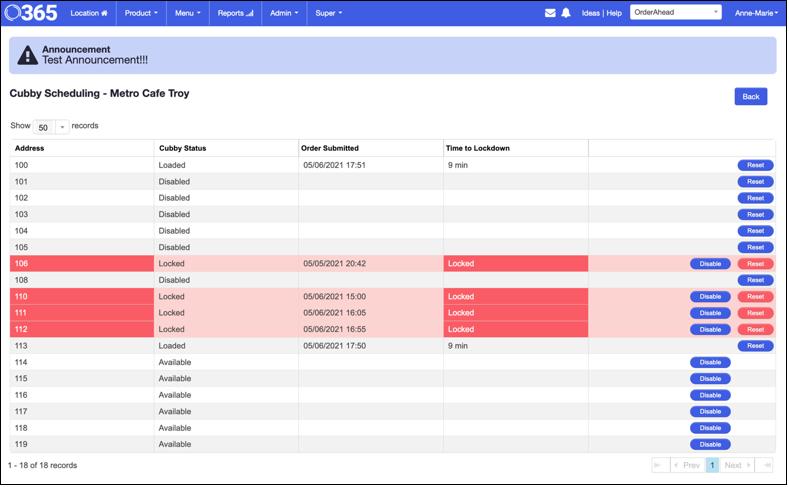Open the OrderAhead selector dropdown
Image resolution: width=789 pixels, height=487 pixels.
pos(675,13)
